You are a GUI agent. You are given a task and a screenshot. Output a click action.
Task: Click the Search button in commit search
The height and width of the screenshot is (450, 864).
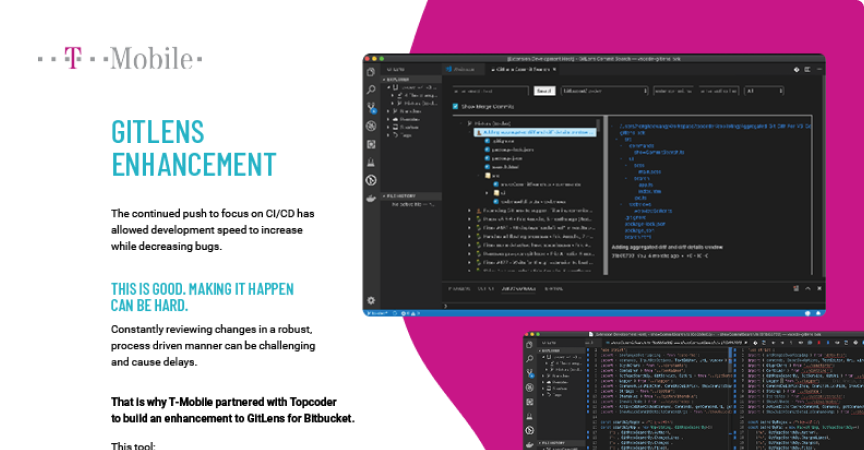click(544, 91)
